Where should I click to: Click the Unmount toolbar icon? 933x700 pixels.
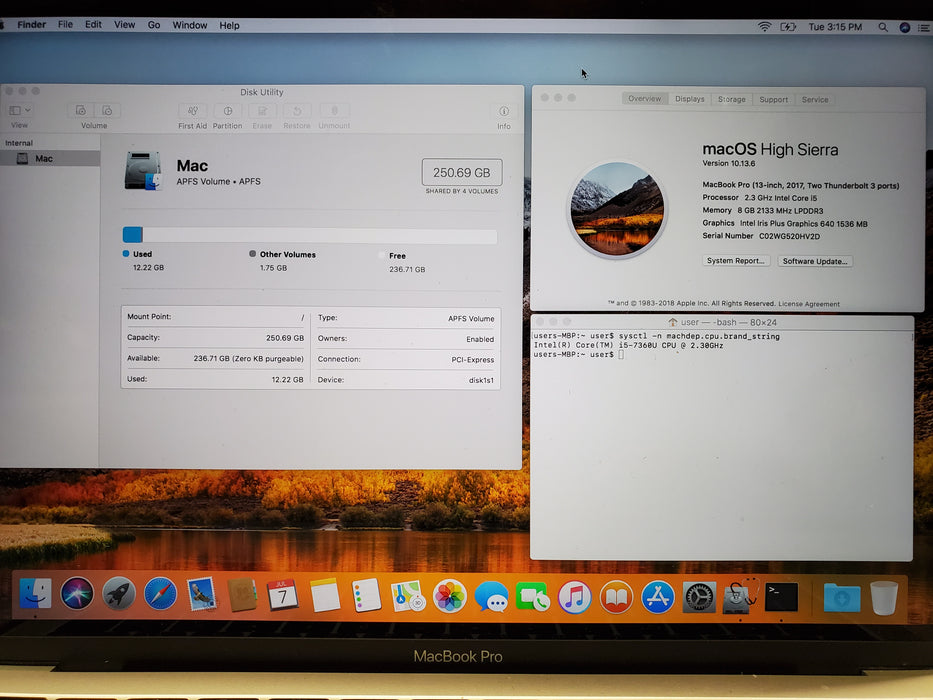pyautogui.click(x=334, y=111)
